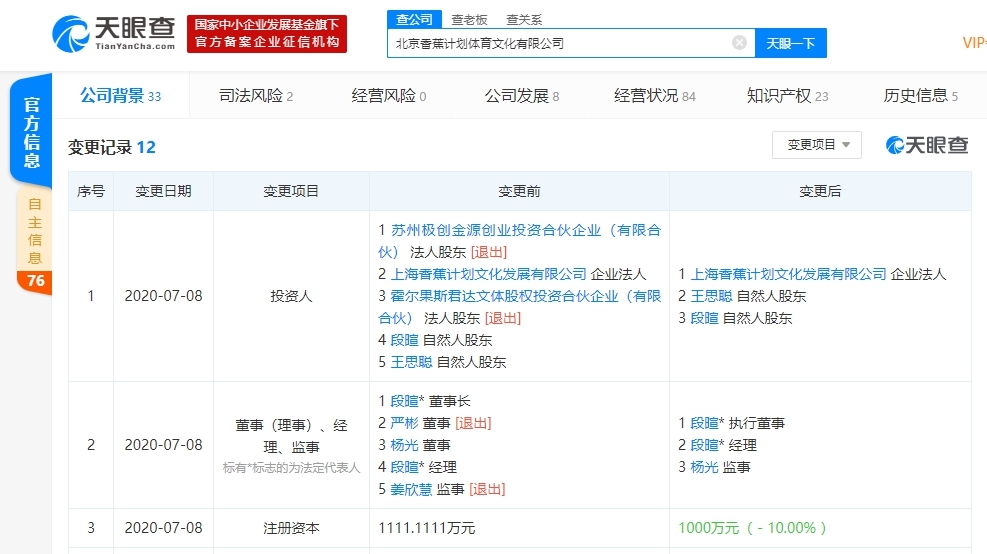Select the 官方信息 side tab
The image size is (987, 554).
32,132
